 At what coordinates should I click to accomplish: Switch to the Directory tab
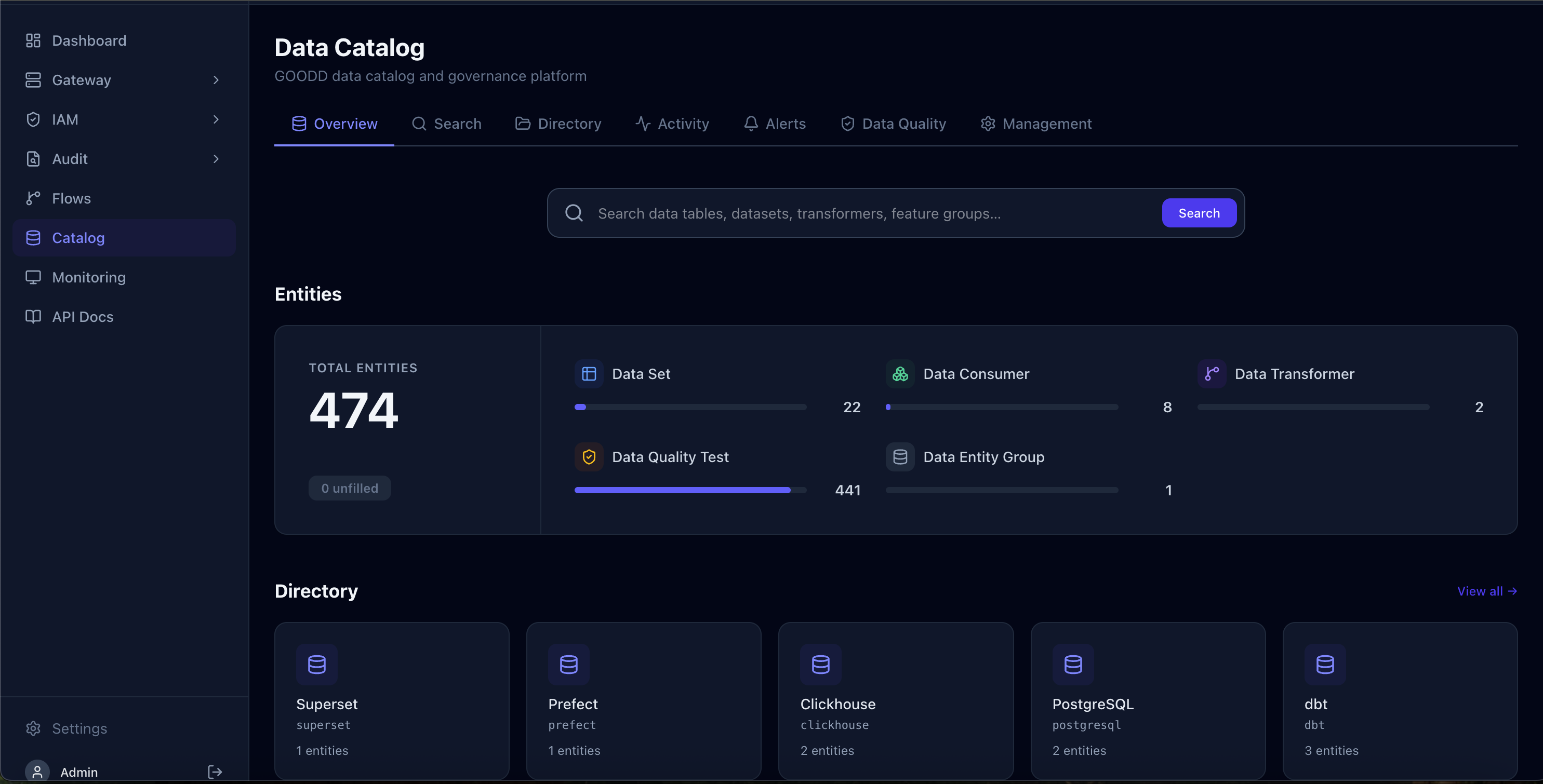pos(569,123)
